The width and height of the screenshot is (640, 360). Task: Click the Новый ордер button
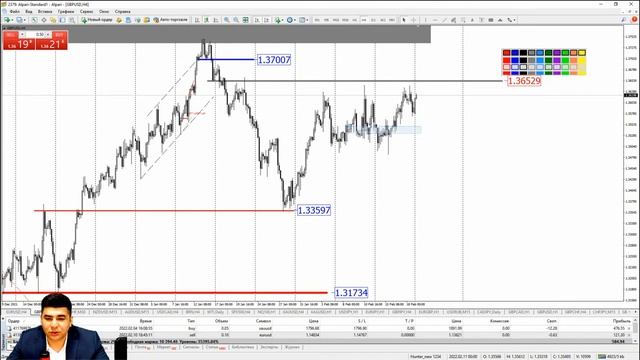pos(97,20)
